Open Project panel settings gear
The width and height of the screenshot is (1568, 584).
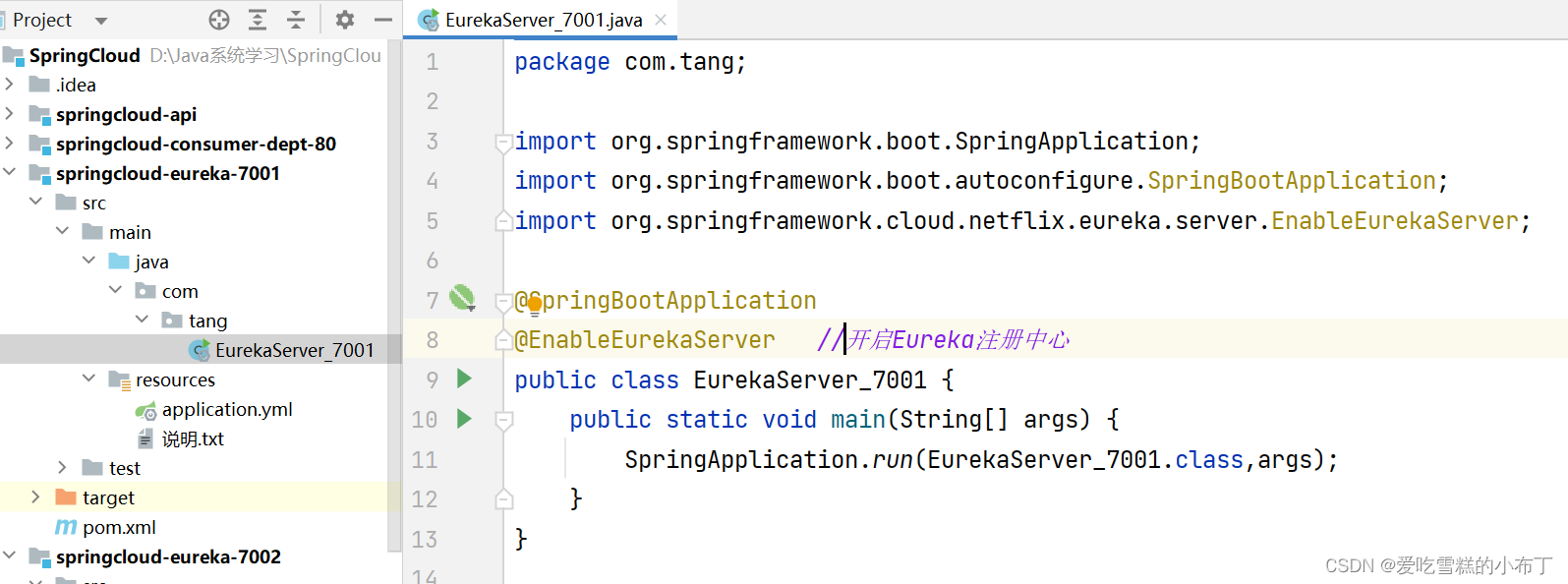point(345,20)
